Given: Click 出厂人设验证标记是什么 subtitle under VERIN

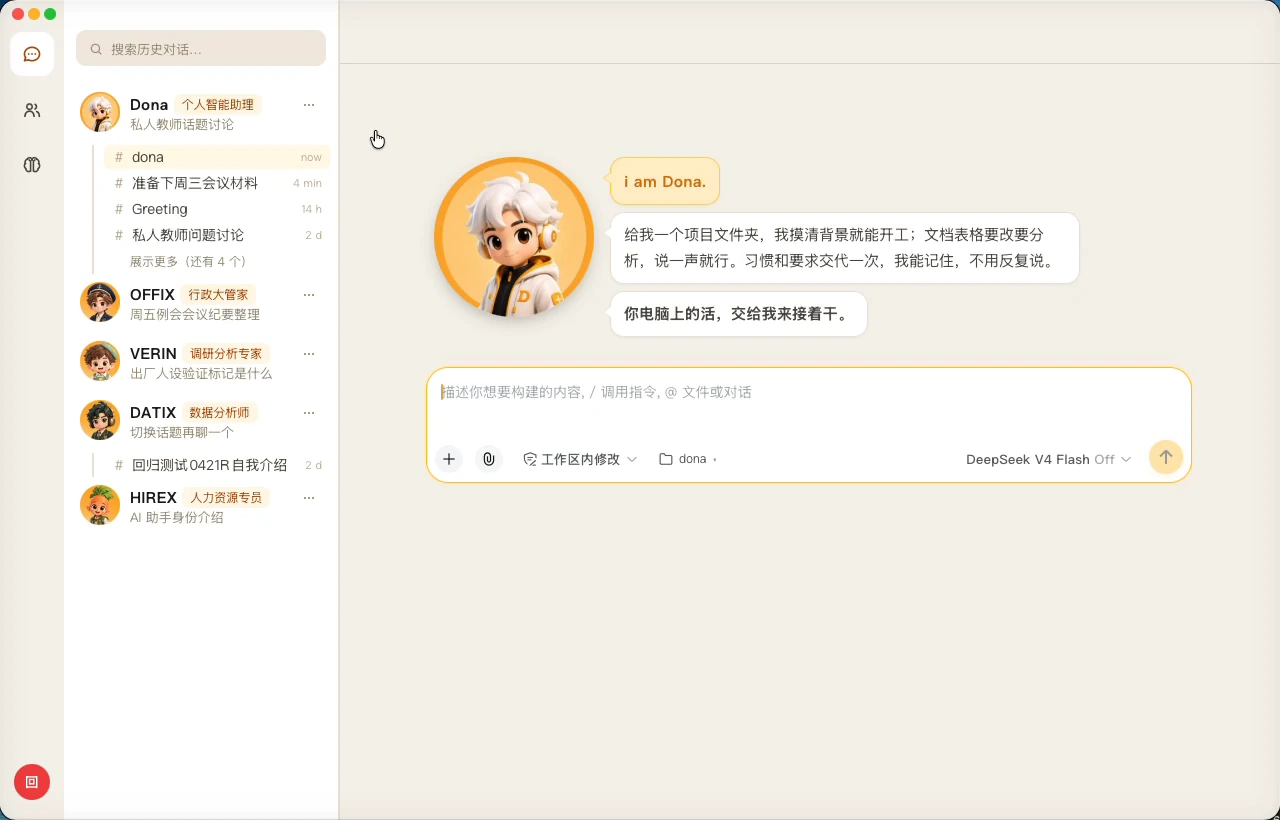Looking at the screenshot, I should tap(201, 374).
